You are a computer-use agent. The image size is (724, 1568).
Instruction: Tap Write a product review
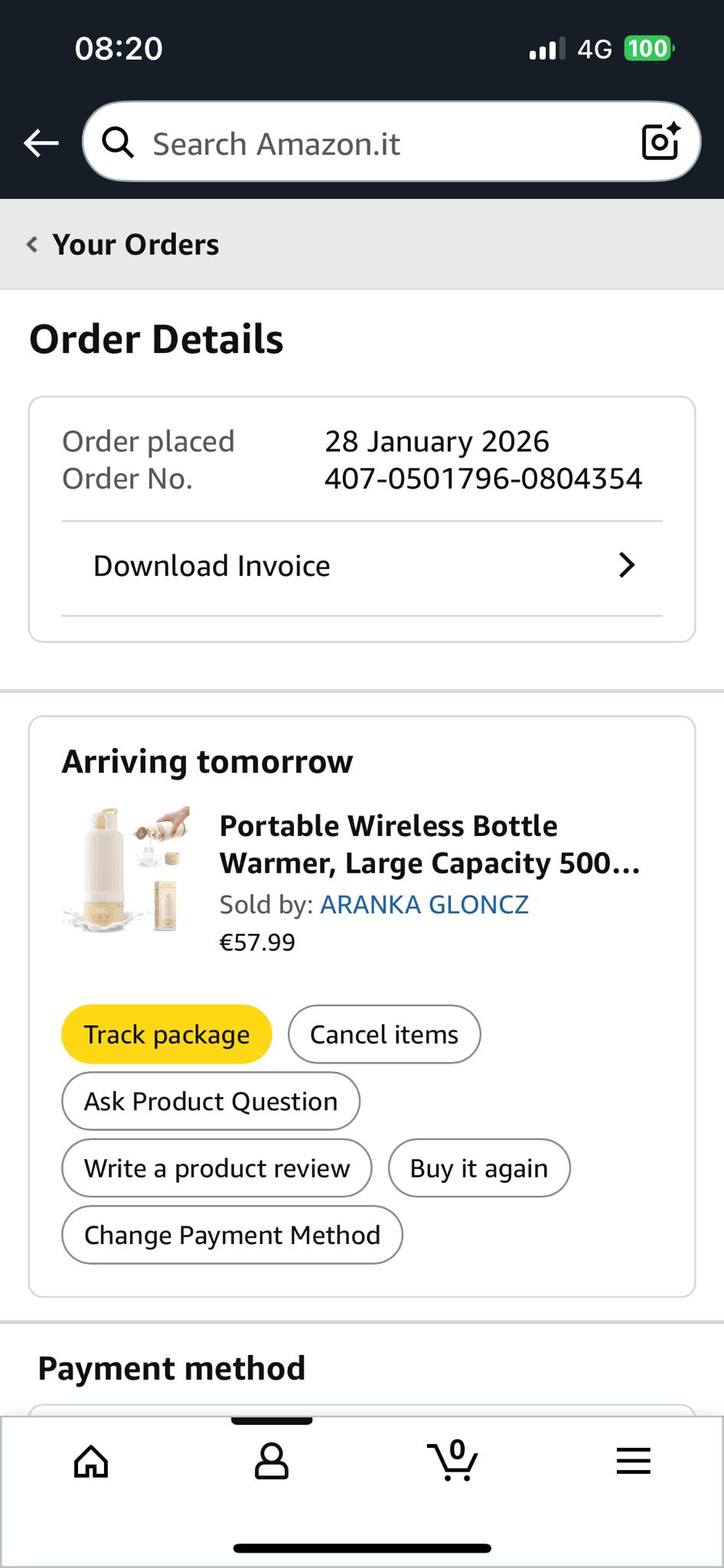tap(217, 1168)
